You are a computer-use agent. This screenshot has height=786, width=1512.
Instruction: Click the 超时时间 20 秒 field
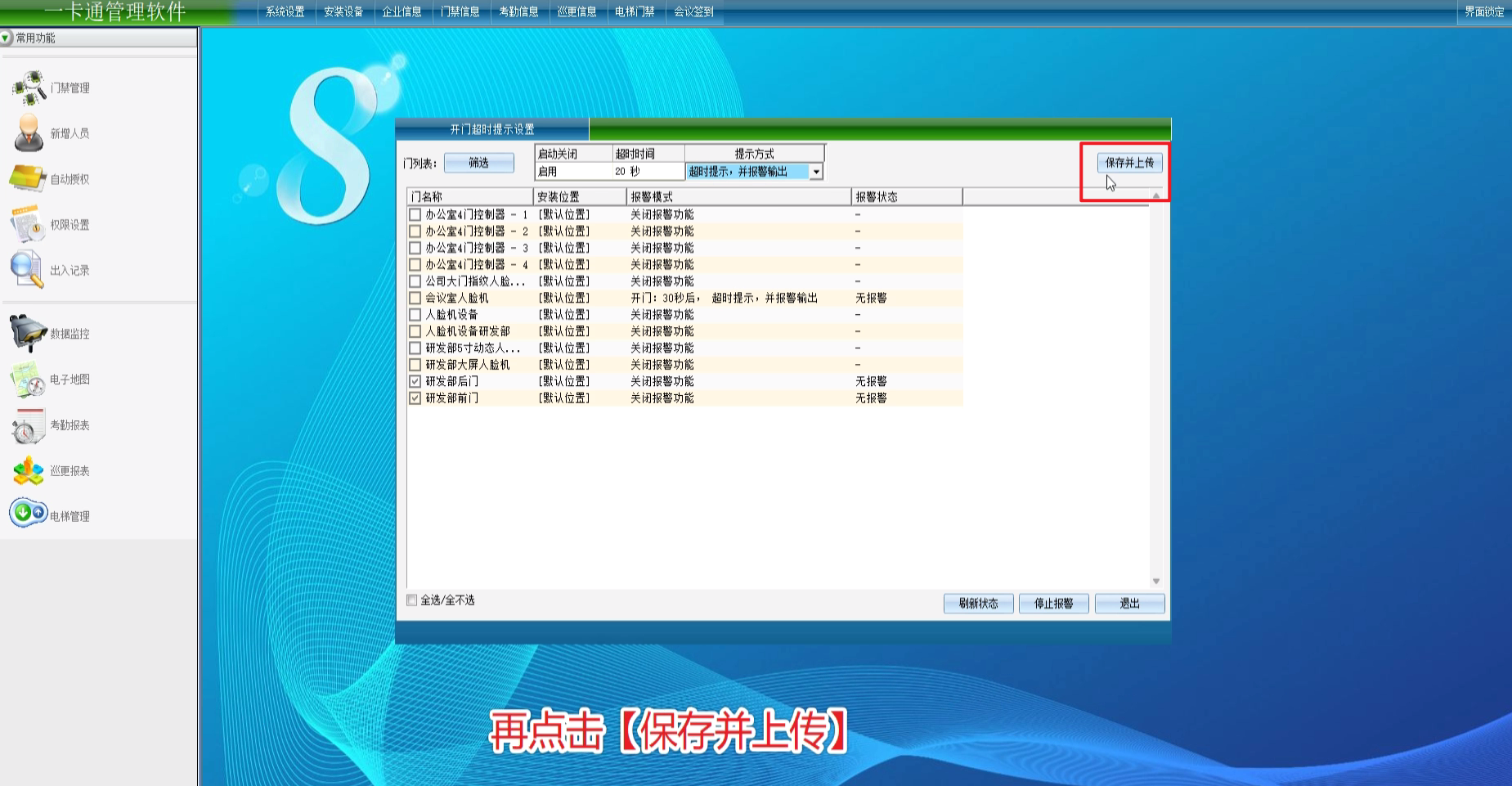[x=648, y=172]
